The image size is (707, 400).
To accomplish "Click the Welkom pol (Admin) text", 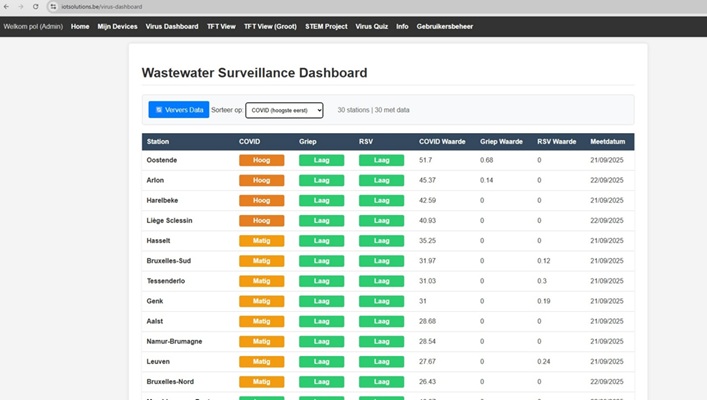I will (33, 27).
